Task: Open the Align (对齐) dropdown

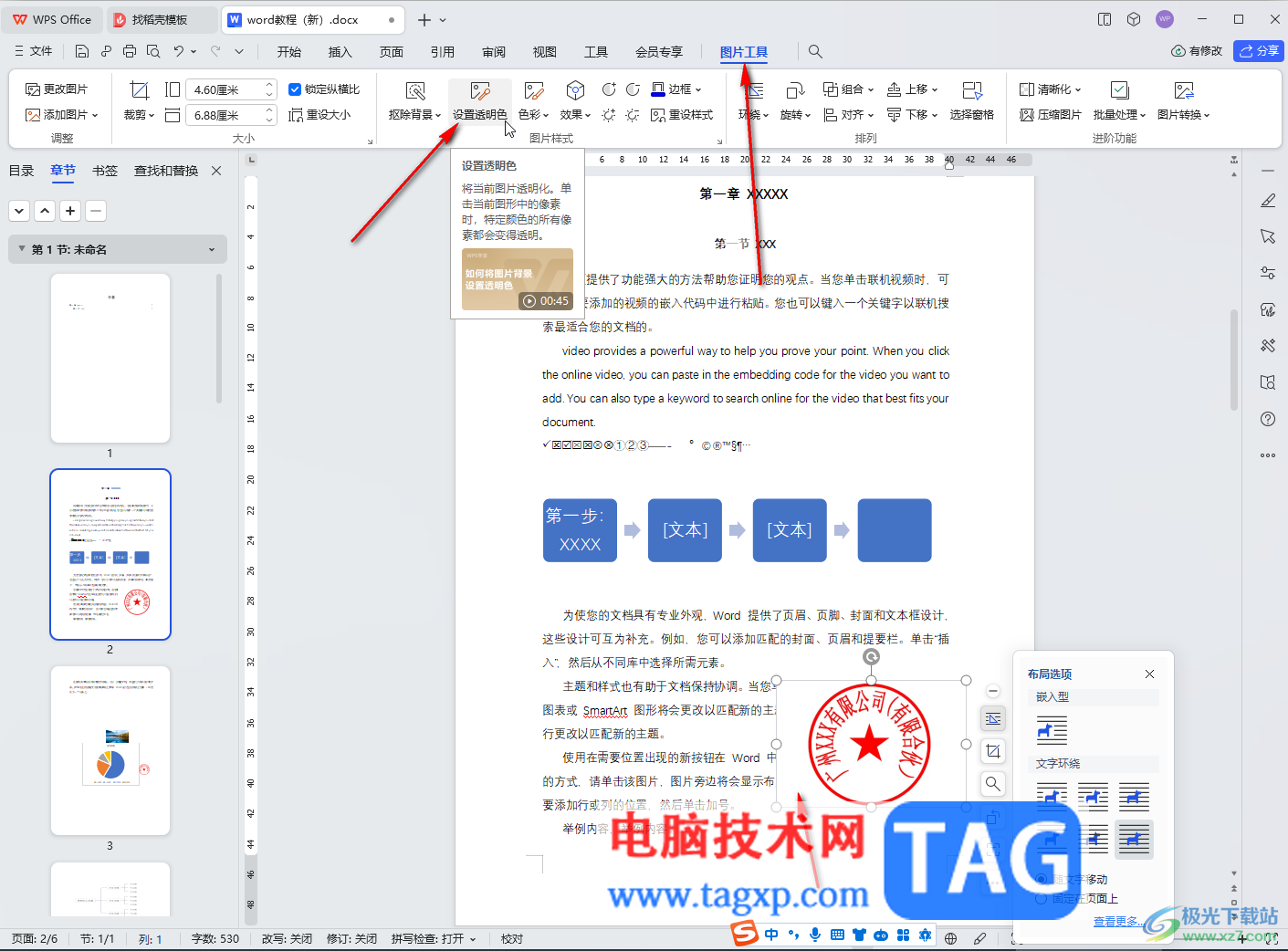Action: coord(849,115)
